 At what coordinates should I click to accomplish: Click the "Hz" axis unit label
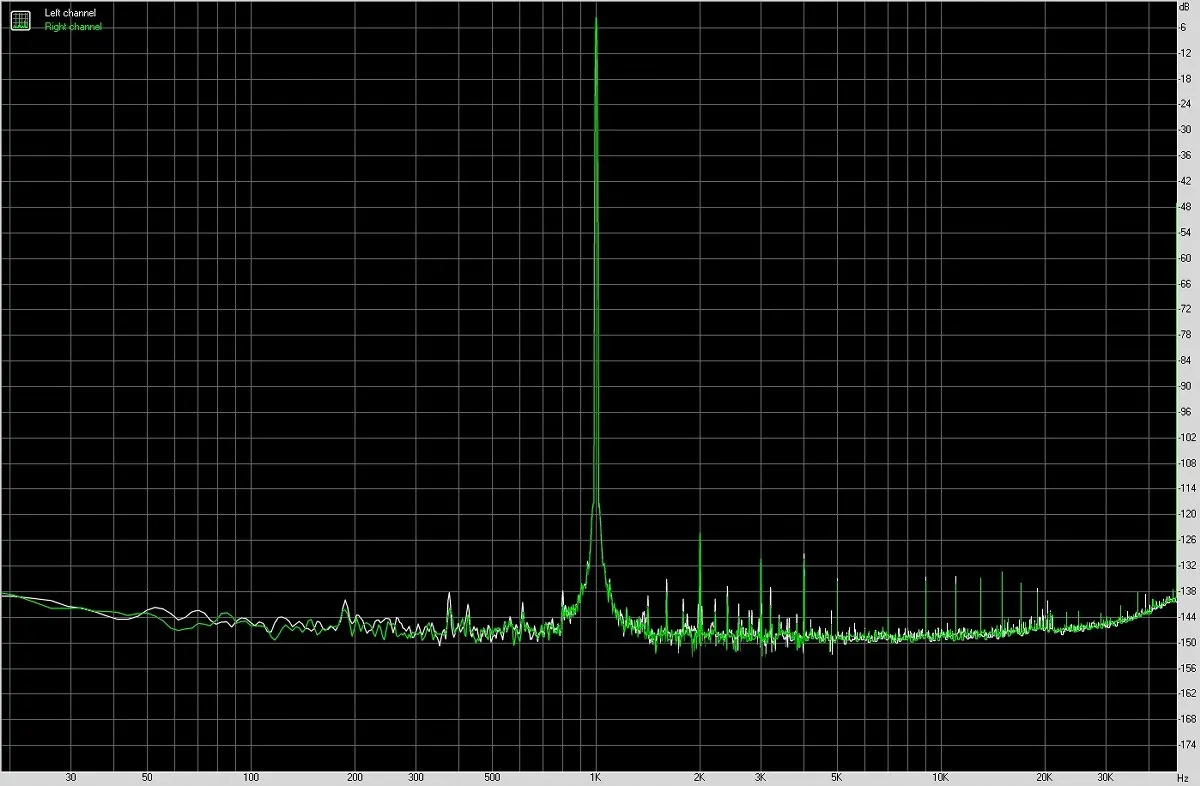[x=1185, y=777]
